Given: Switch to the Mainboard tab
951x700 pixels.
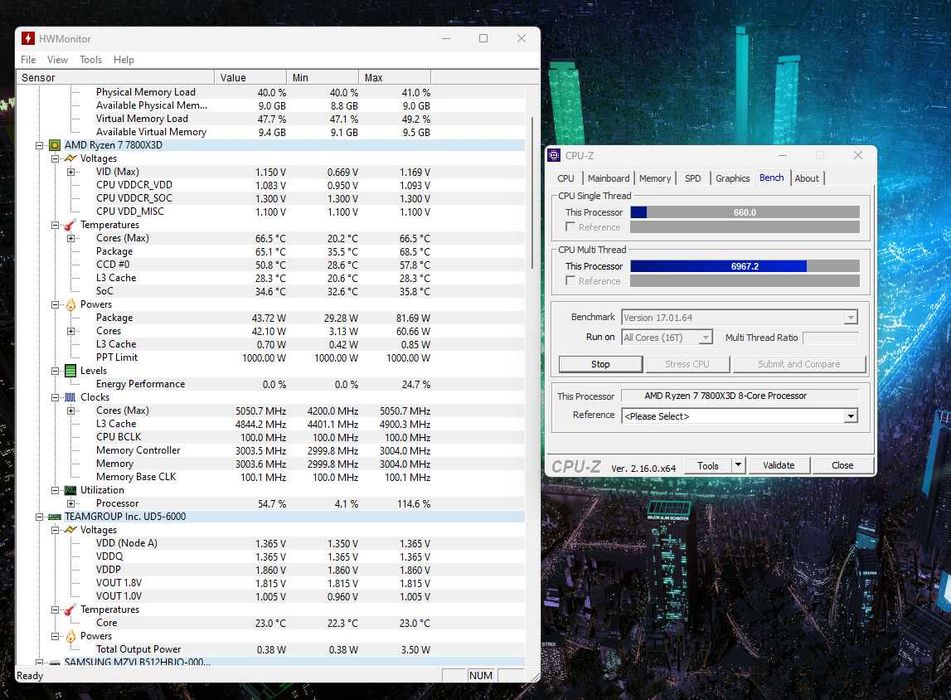Looking at the screenshot, I should click(x=608, y=178).
